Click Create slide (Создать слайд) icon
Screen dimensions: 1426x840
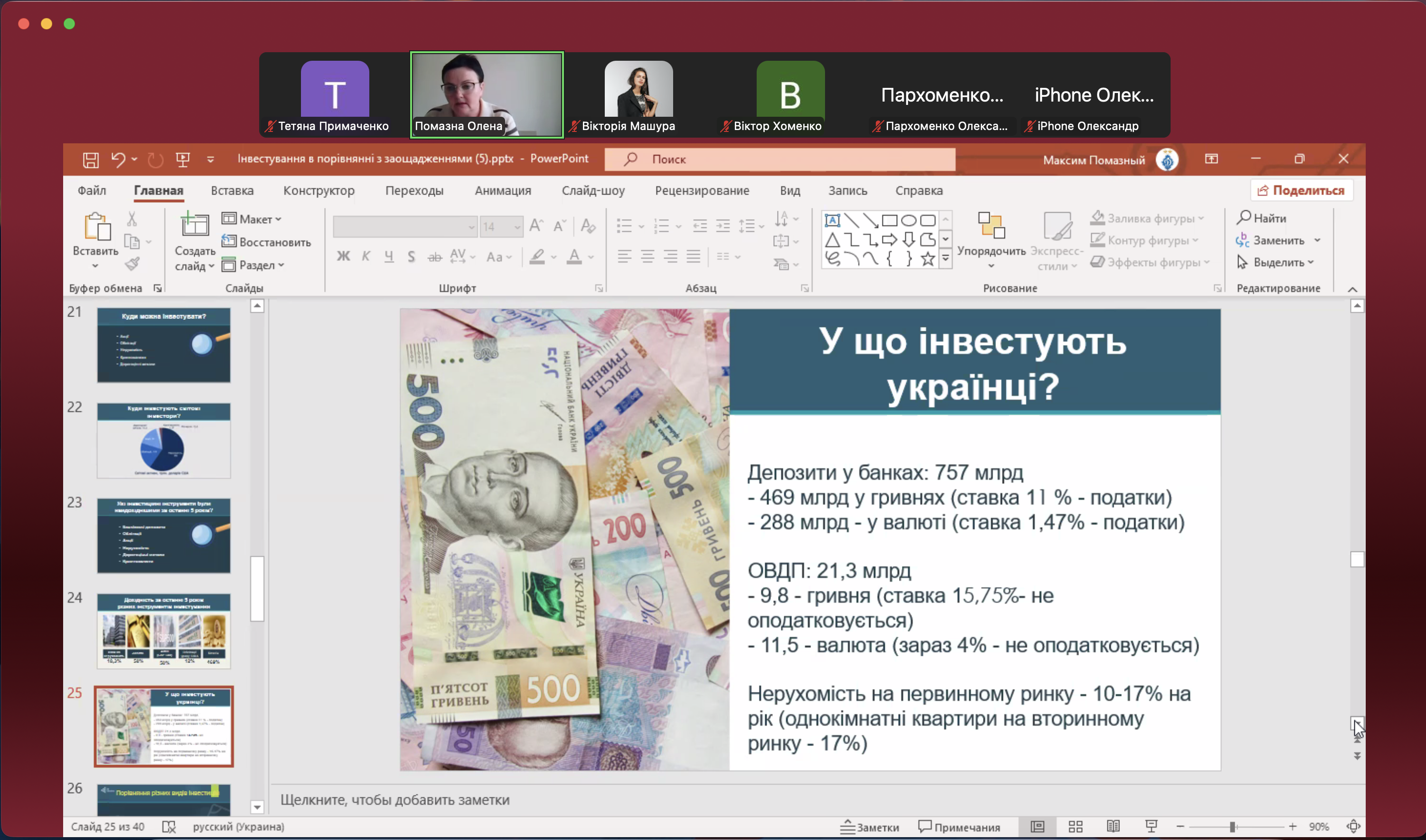pyautogui.click(x=194, y=225)
